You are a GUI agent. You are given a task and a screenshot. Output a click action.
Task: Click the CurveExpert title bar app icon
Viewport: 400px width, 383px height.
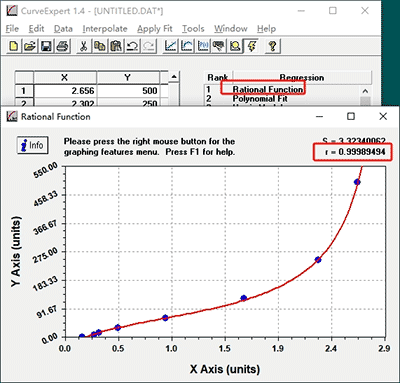(12, 11)
